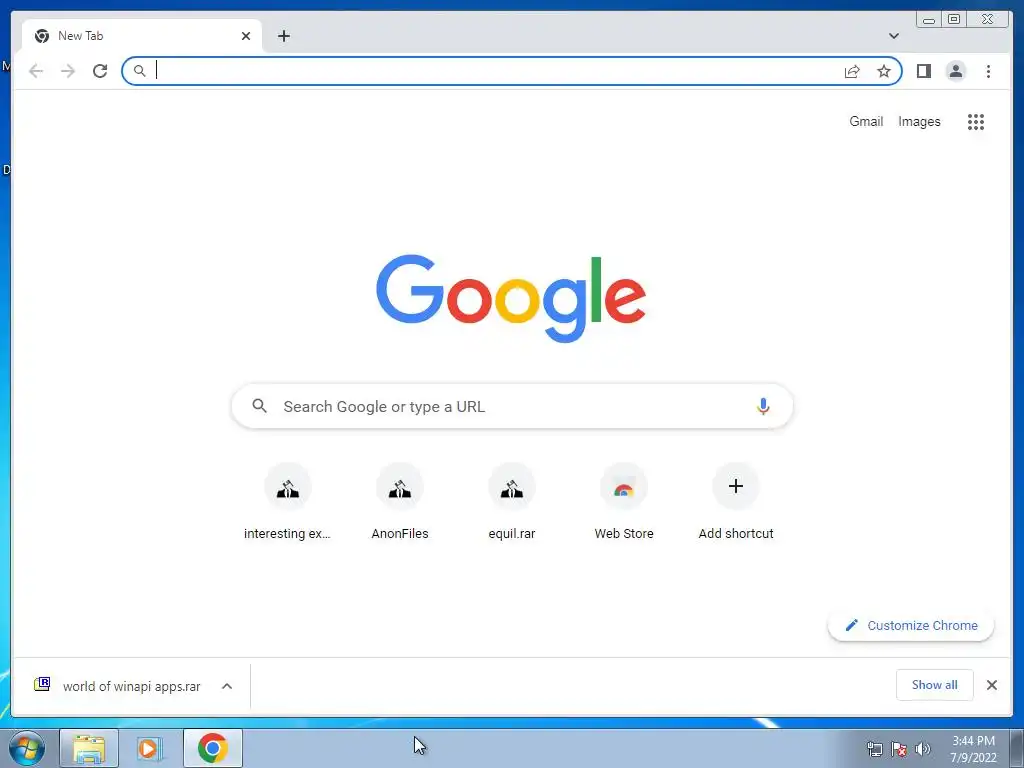This screenshot has height=768, width=1024.
Task: Open Chrome's three-dot menu
Action: coord(988,71)
